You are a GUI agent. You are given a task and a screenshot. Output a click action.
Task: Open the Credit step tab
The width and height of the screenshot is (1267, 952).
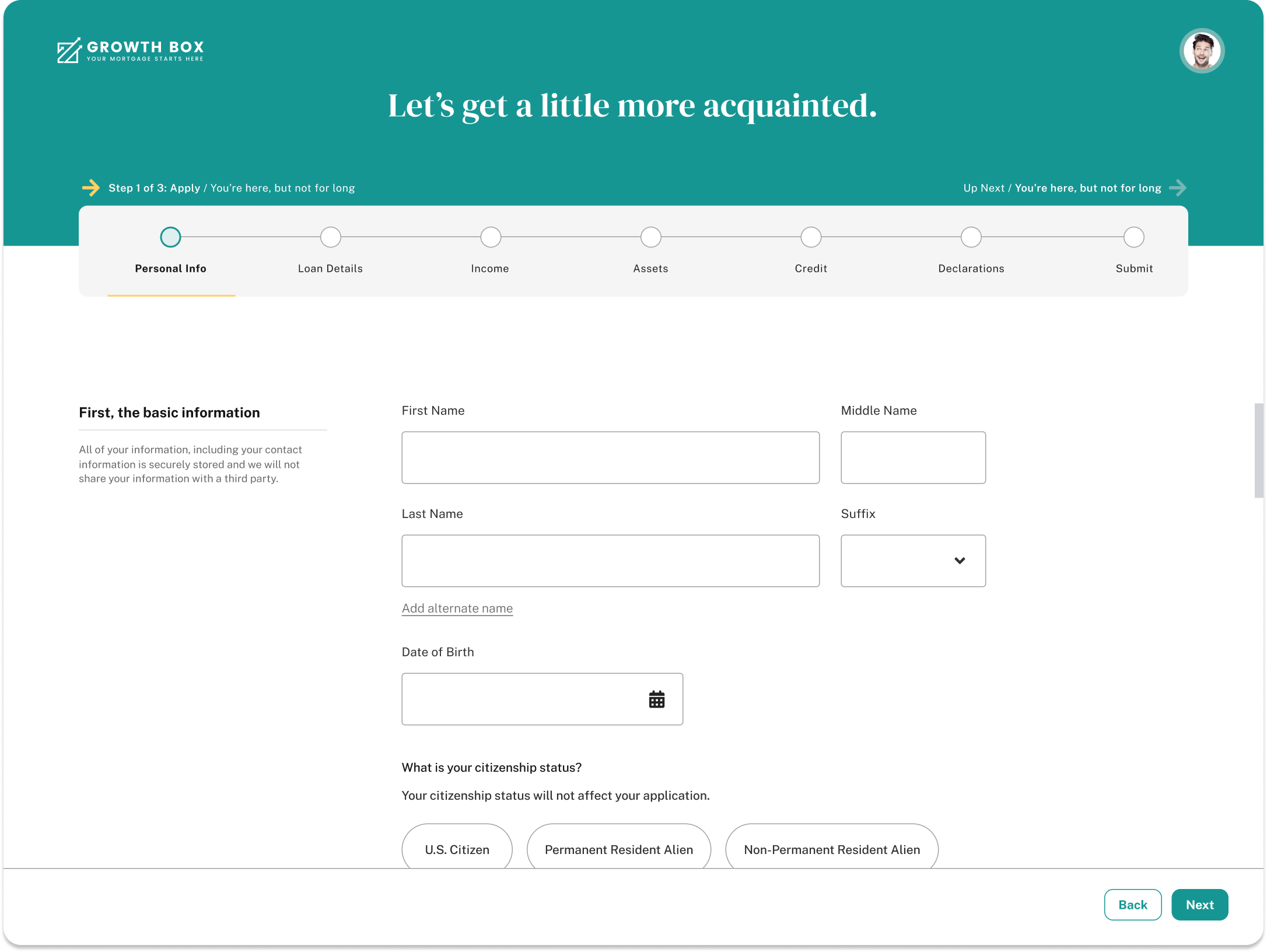click(810, 268)
